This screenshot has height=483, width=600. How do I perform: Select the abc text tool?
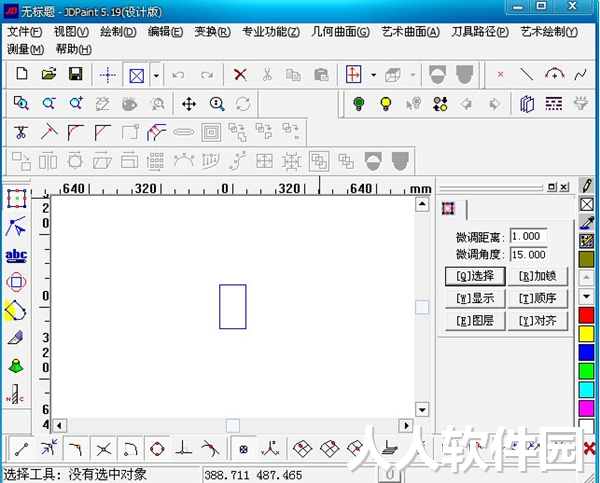tap(16, 256)
